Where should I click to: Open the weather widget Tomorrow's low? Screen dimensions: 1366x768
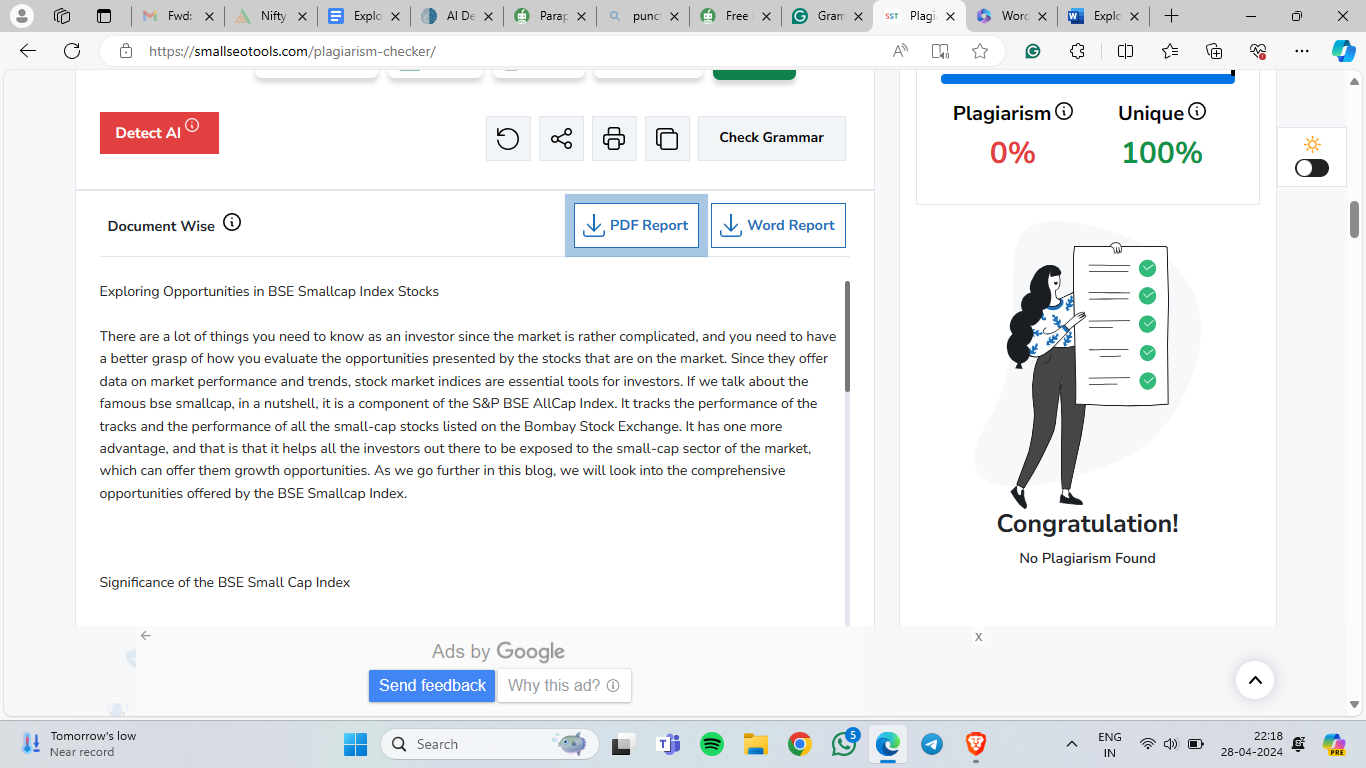tap(80, 744)
